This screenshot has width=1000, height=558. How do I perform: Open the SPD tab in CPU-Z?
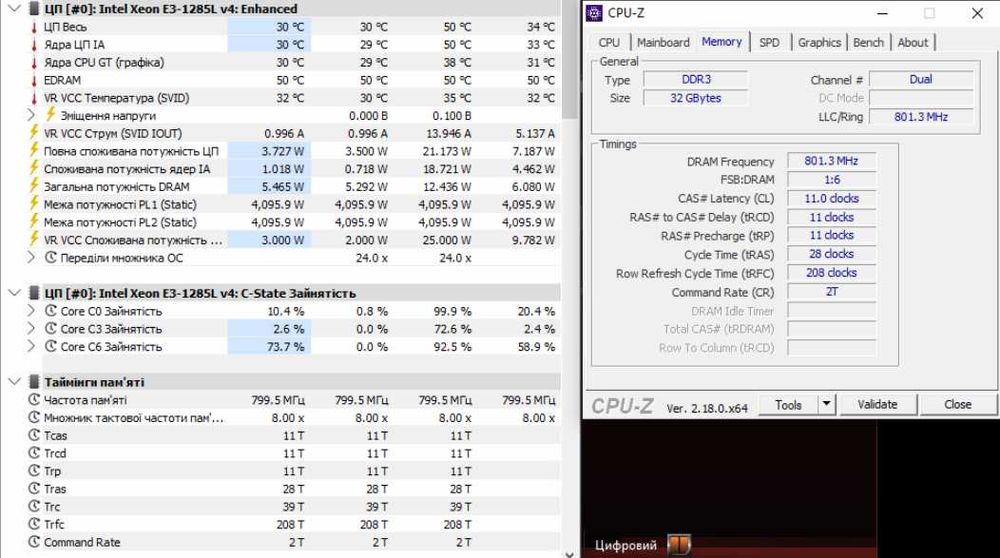pos(769,43)
